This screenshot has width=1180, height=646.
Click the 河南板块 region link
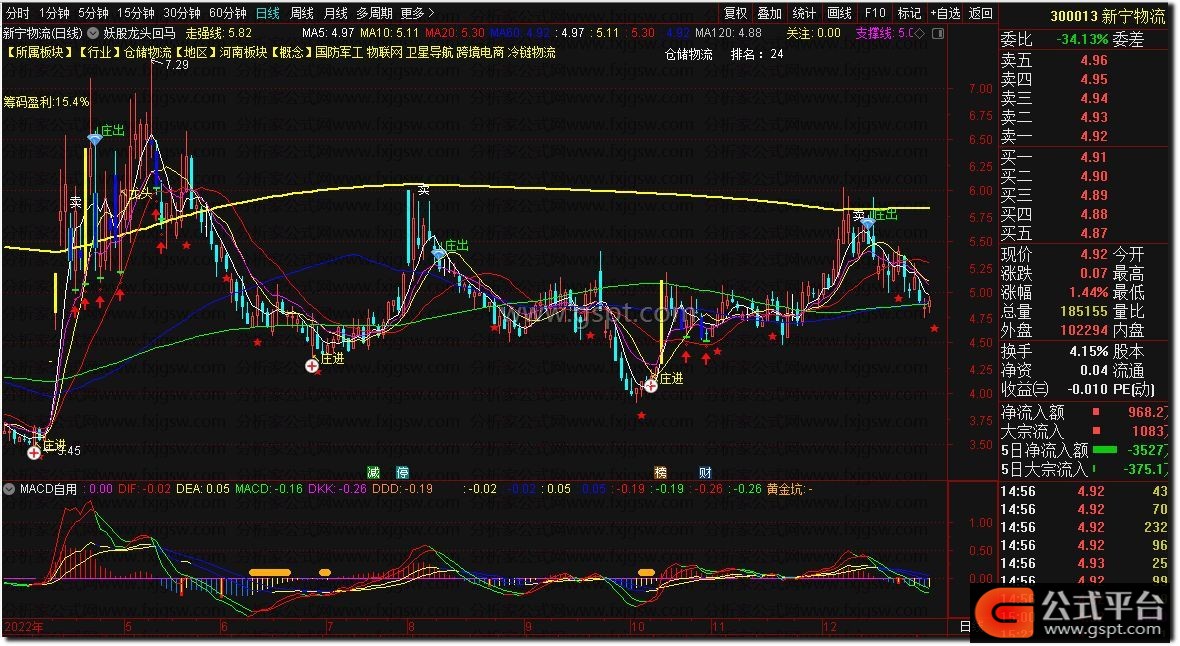click(x=243, y=53)
